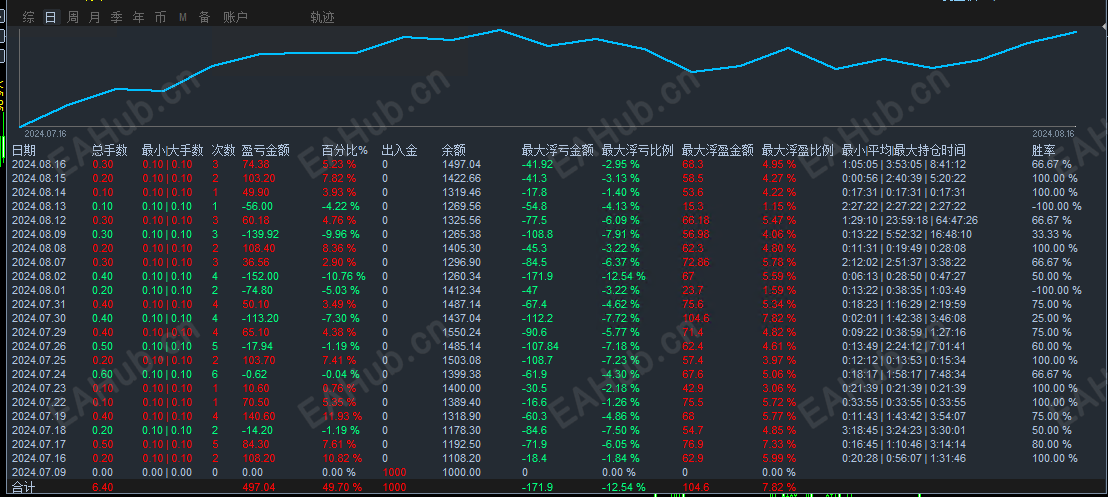1108x497 pixels.
Task: Click the 总手数 column header
Action: pyautogui.click(x=110, y=151)
